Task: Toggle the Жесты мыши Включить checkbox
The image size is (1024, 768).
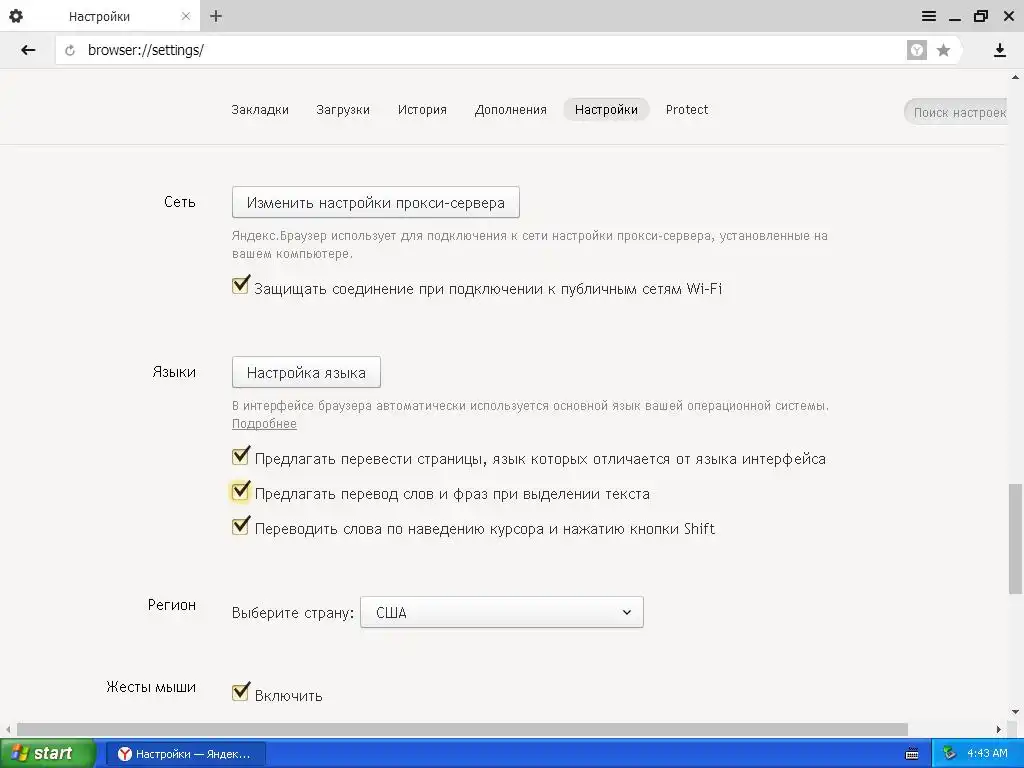Action: [x=240, y=692]
